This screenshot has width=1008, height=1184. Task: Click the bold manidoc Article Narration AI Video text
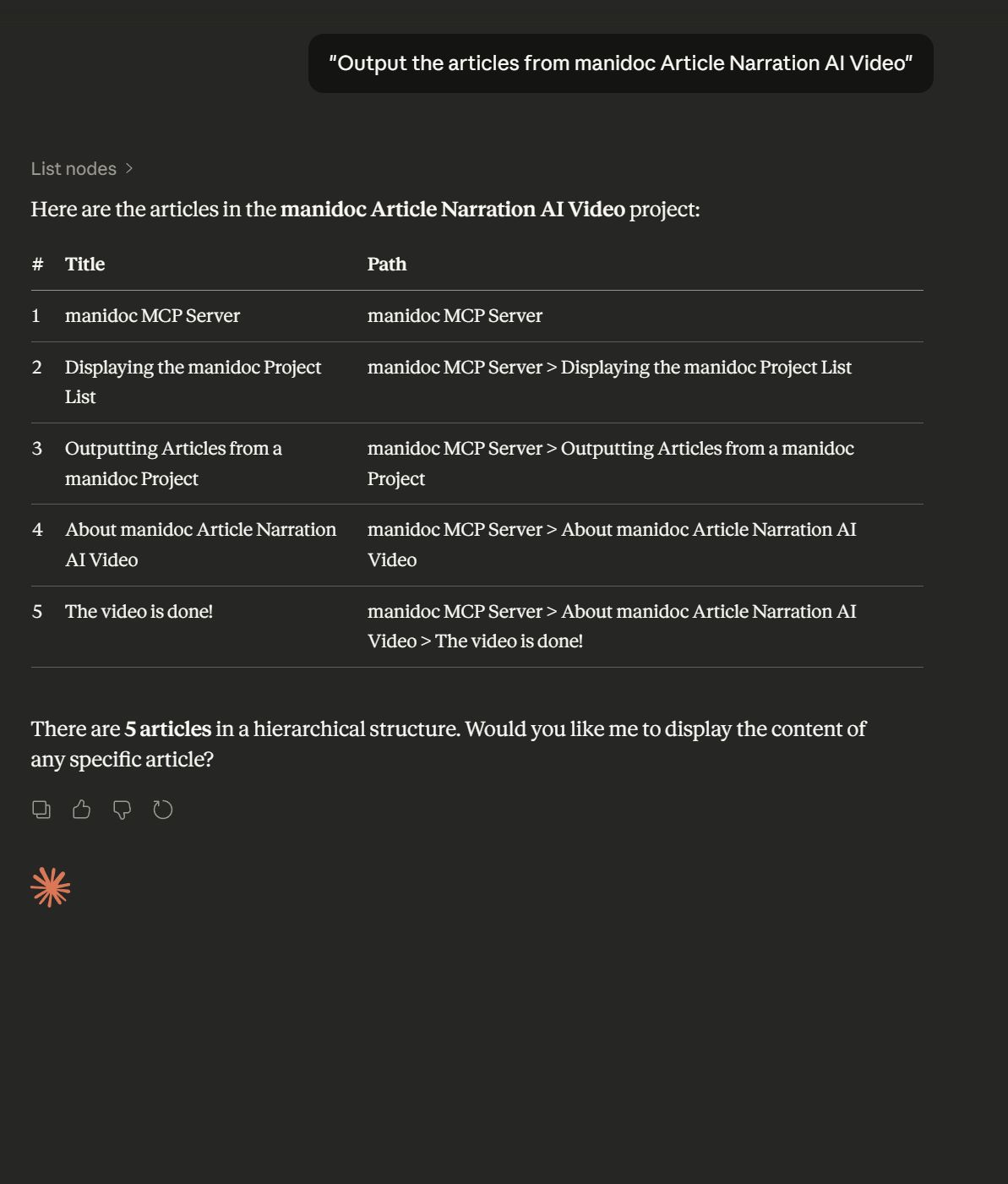(453, 209)
